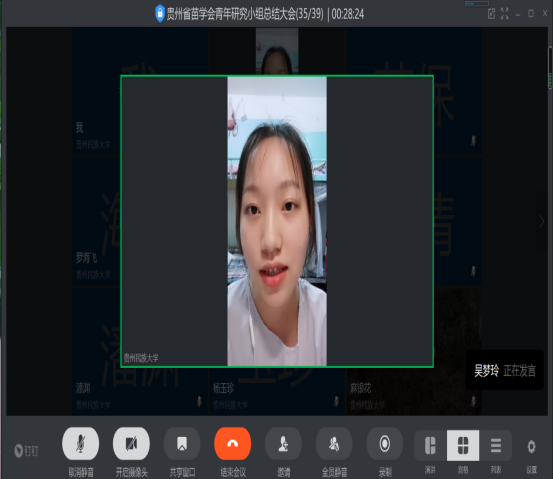Image resolution: width=553 pixels, height=479 pixels.
Task: End meeting with red 结束会议 button
Action: tap(233, 443)
